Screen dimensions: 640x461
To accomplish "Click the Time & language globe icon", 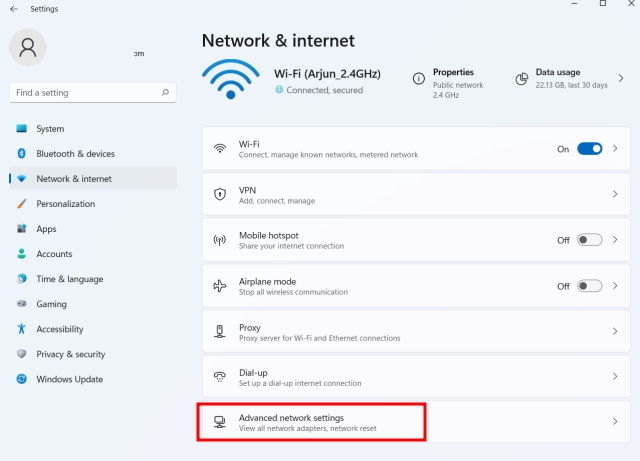I will (22, 278).
